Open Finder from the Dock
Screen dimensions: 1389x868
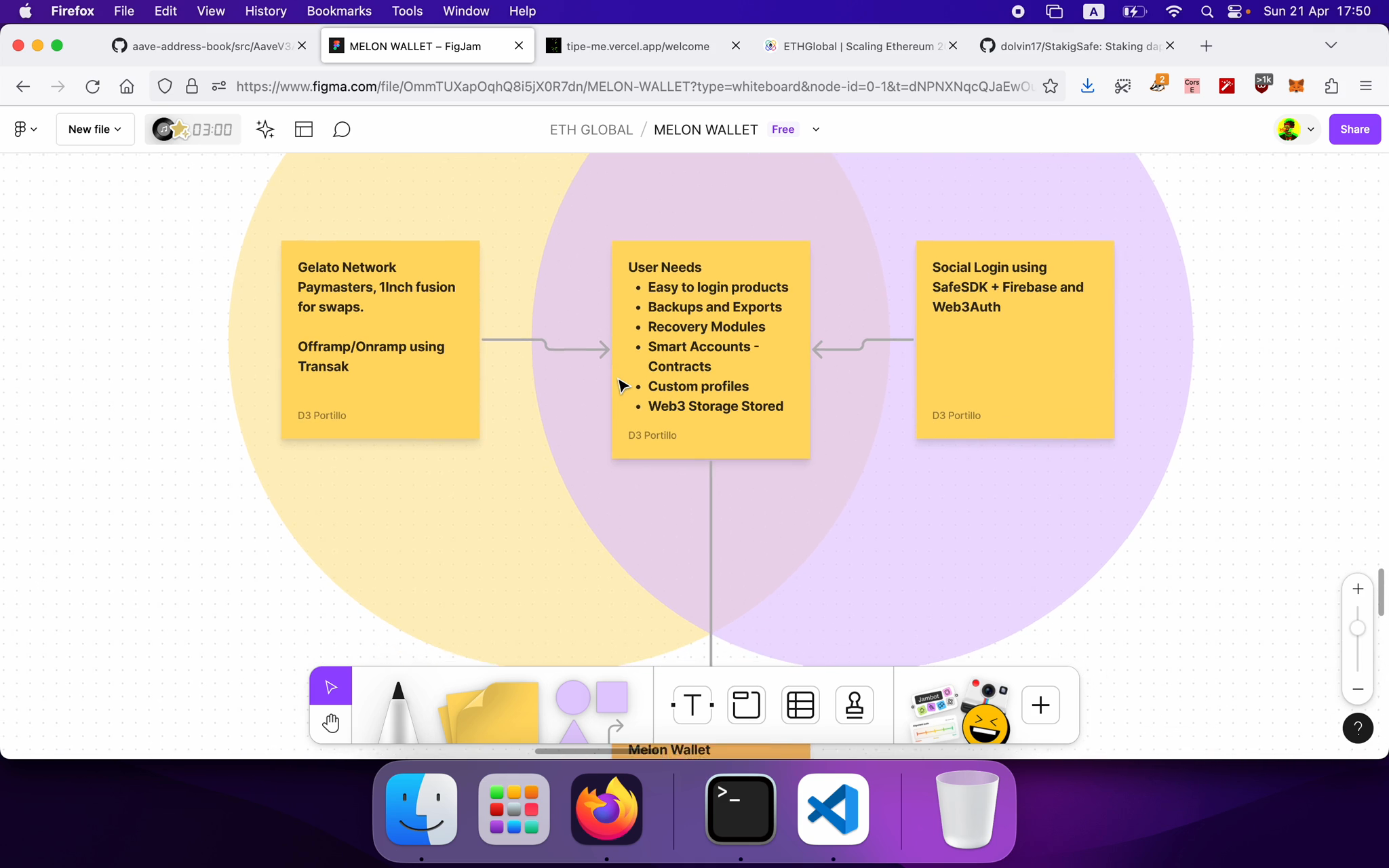click(x=421, y=809)
